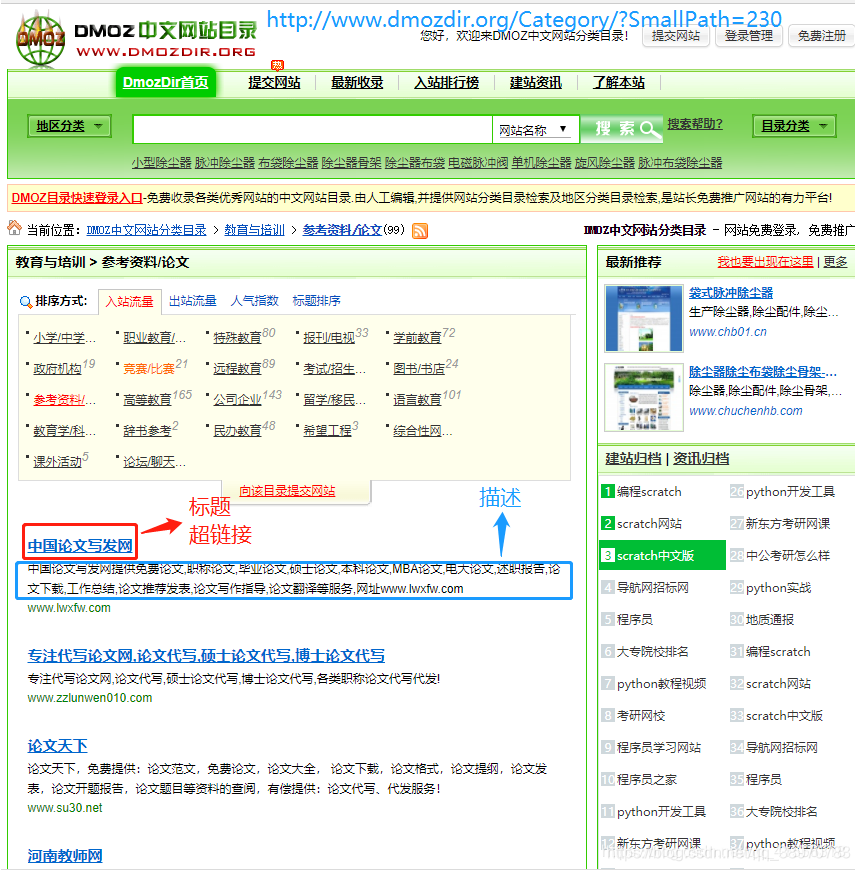This screenshot has height=871, width=860.
Task: Open the 建站归档 heading link
Action: pyautogui.click(x=633, y=459)
